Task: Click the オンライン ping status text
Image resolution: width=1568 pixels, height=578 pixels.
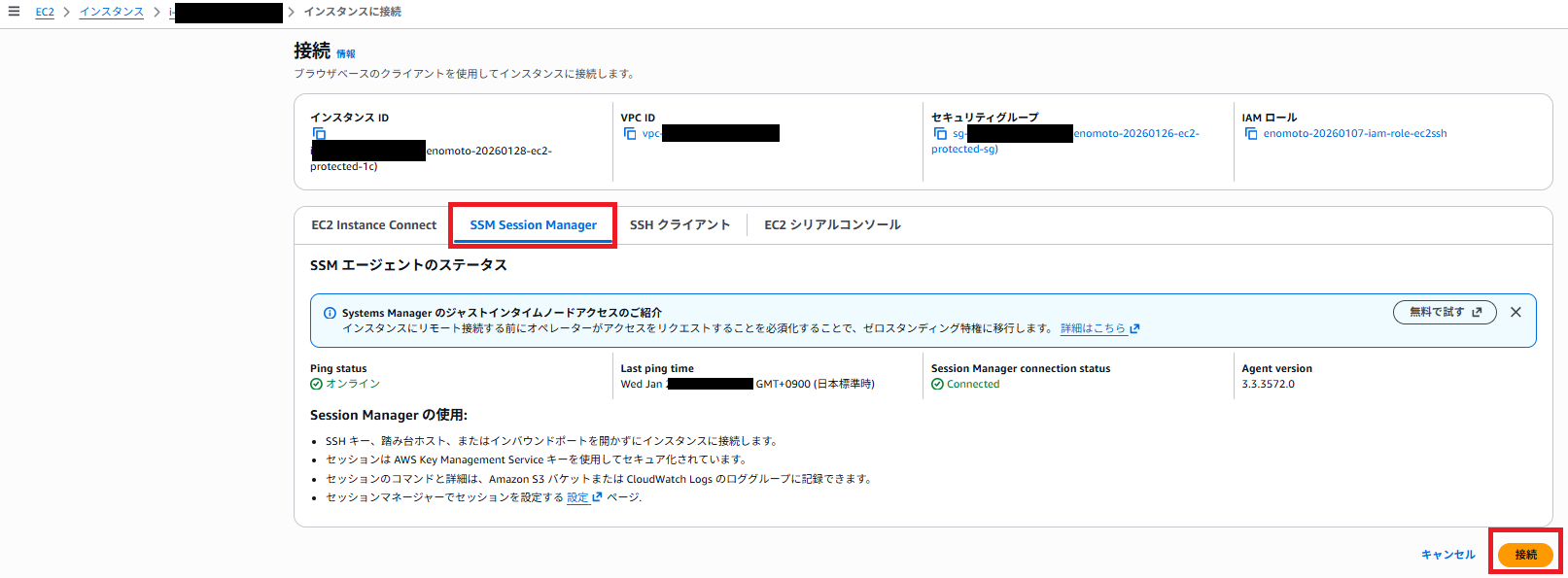Action: click(353, 385)
